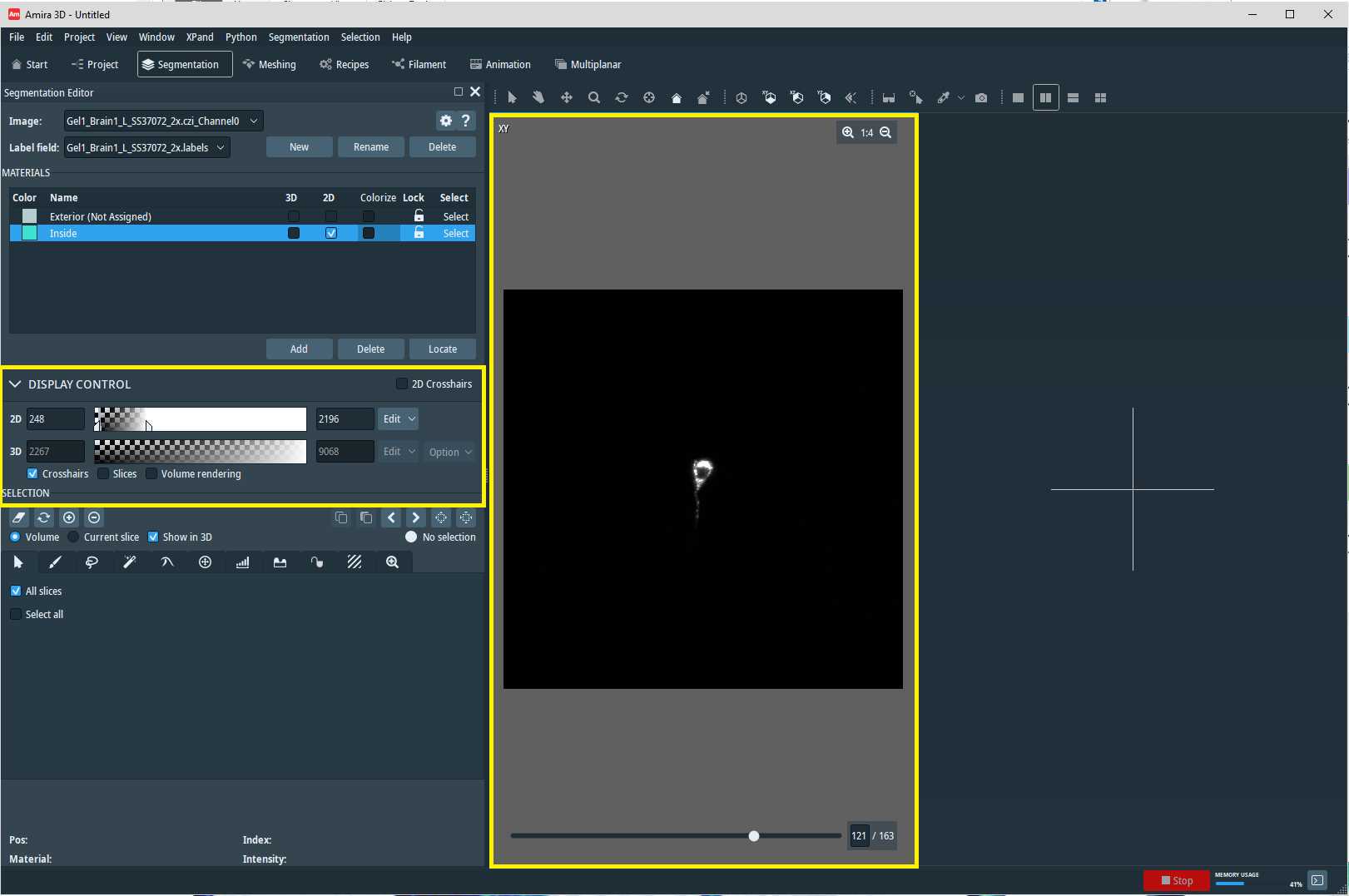Collapse the DISPLAY CONTROL section
Image resolution: width=1349 pixels, height=896 pixels.
coord(15,384)
